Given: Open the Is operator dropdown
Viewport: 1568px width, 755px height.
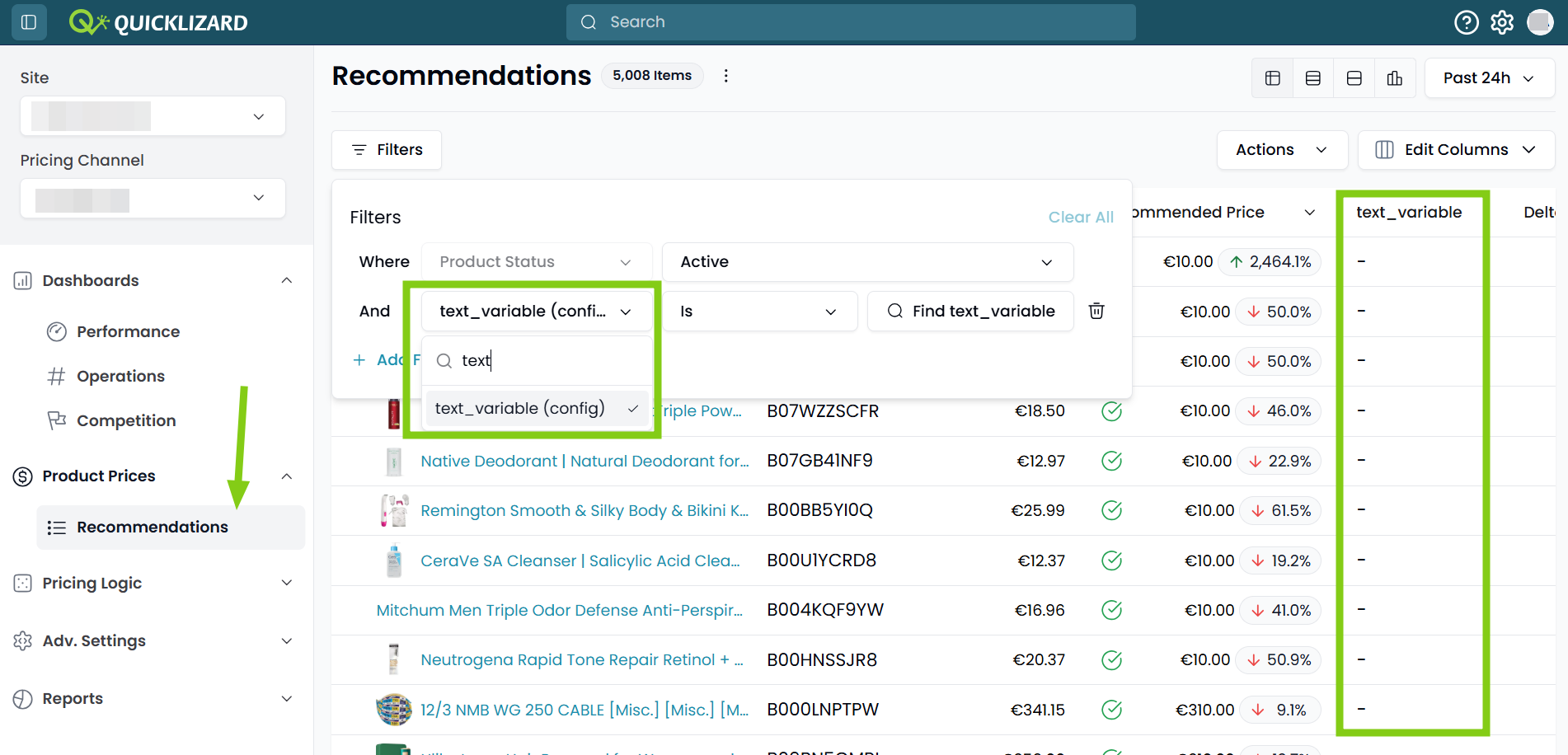Looking at the screenshot, I should pyautogui.click(x=759, y=312).
